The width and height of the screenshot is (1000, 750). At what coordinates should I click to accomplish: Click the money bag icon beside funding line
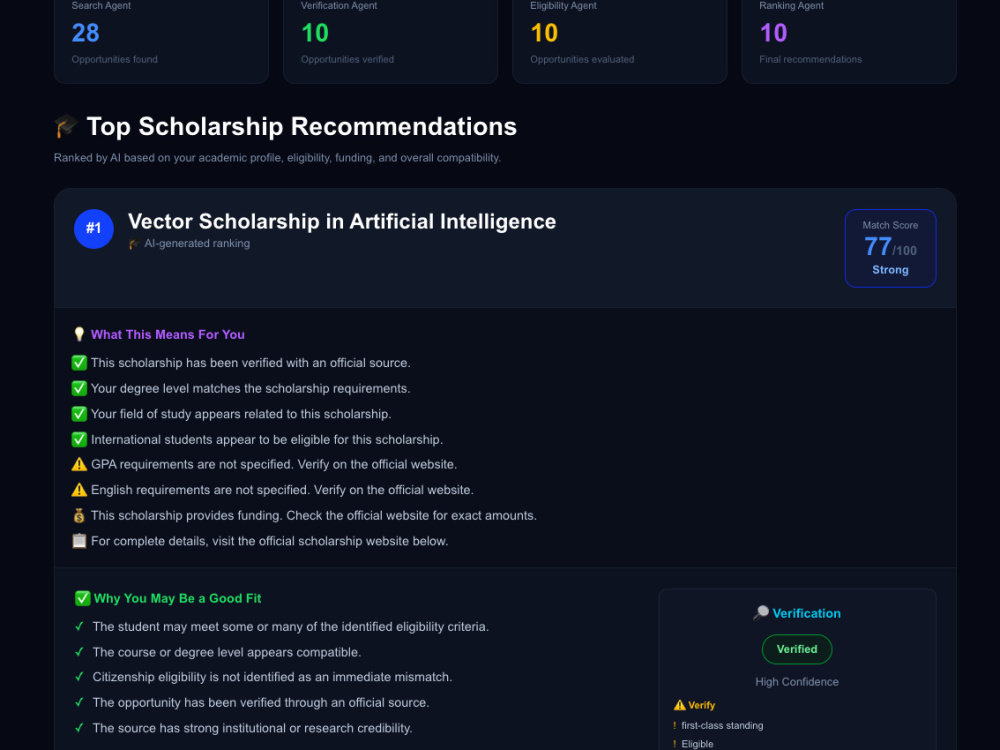[x=79, y=515]
